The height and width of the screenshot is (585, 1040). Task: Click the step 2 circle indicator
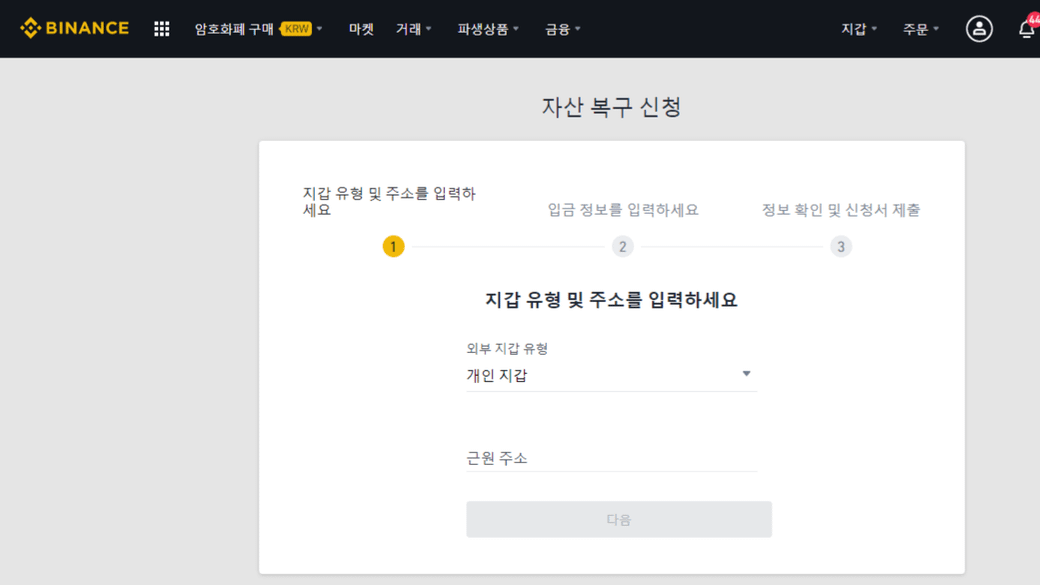[622, 246]
